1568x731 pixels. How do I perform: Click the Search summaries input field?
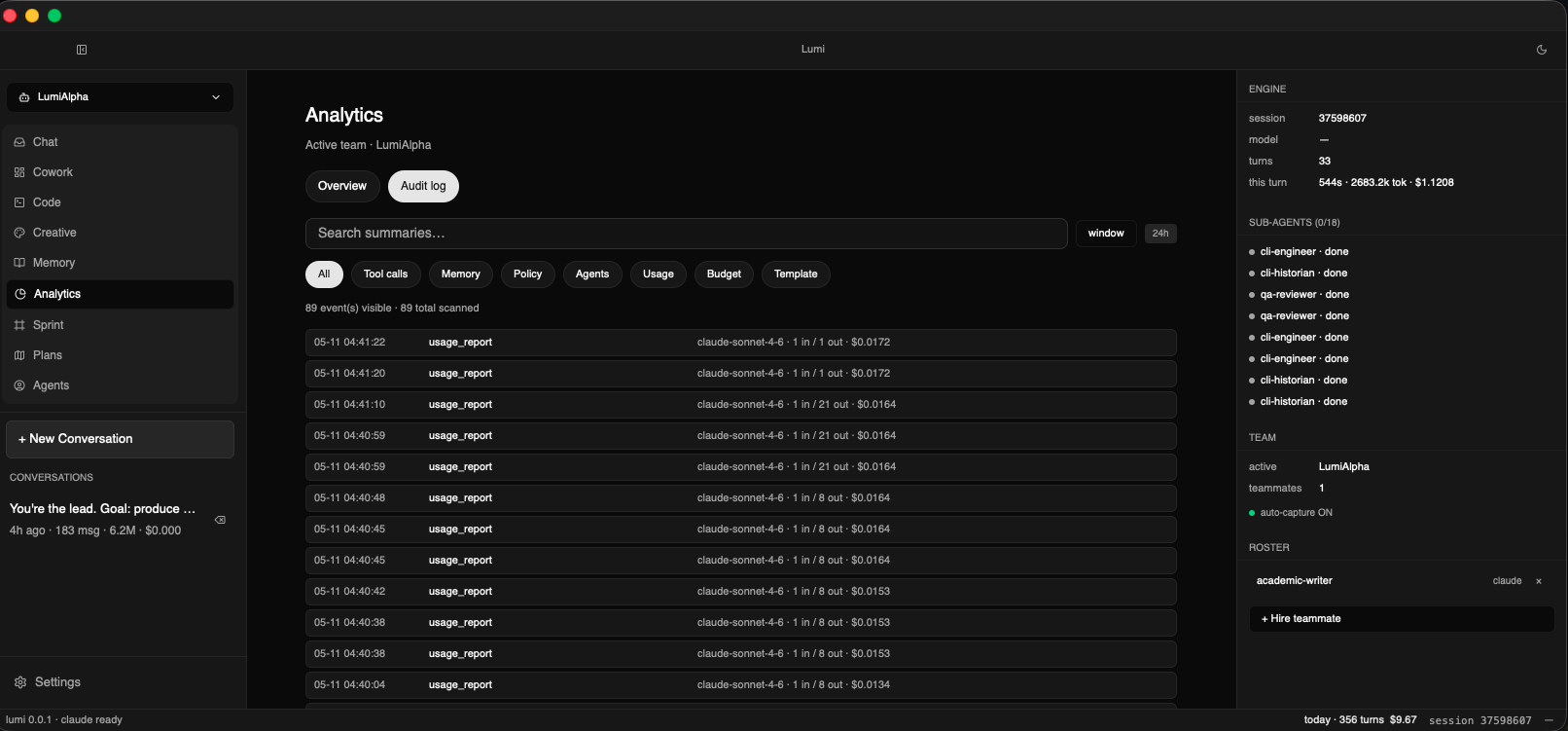tap(686, 234)
